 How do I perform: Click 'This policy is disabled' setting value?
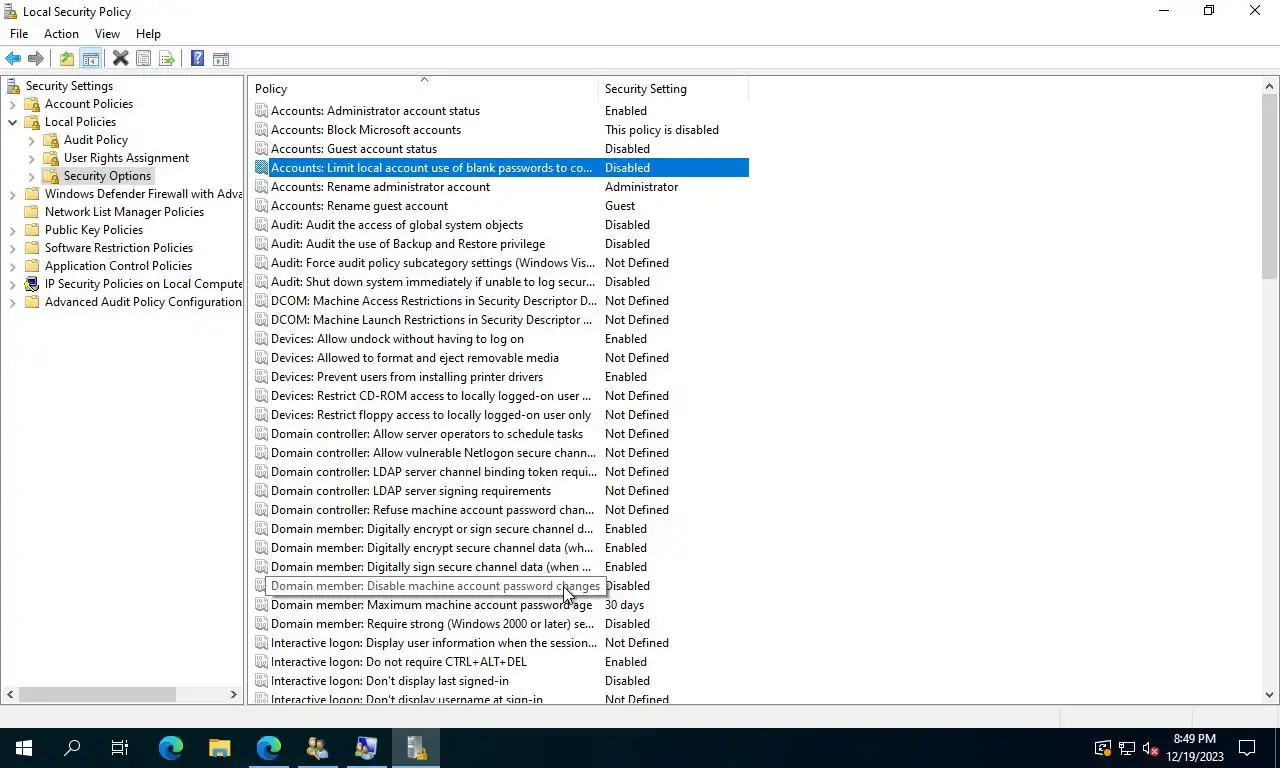pos(661,130)
